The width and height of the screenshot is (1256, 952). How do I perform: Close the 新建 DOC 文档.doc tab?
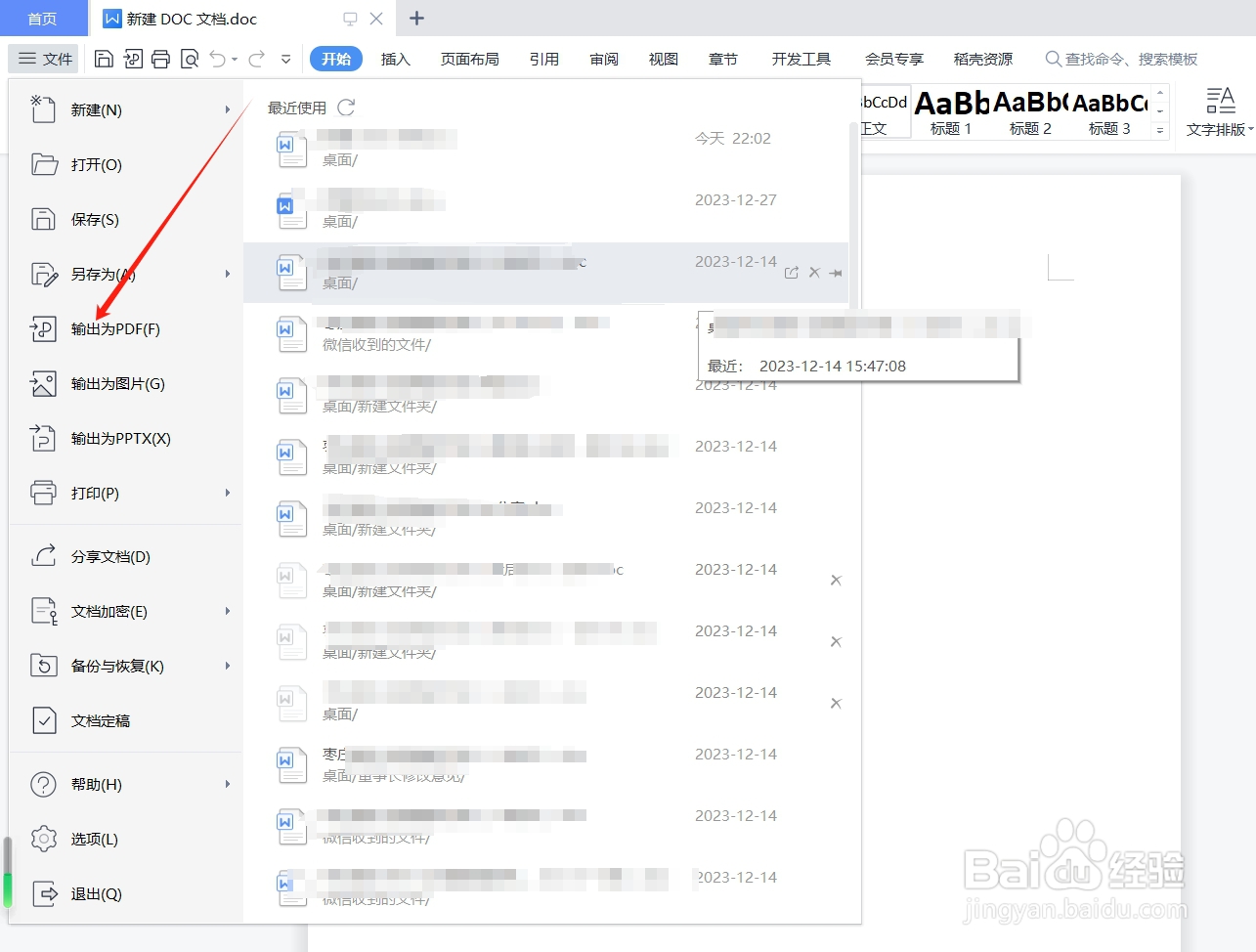[376, 19]
